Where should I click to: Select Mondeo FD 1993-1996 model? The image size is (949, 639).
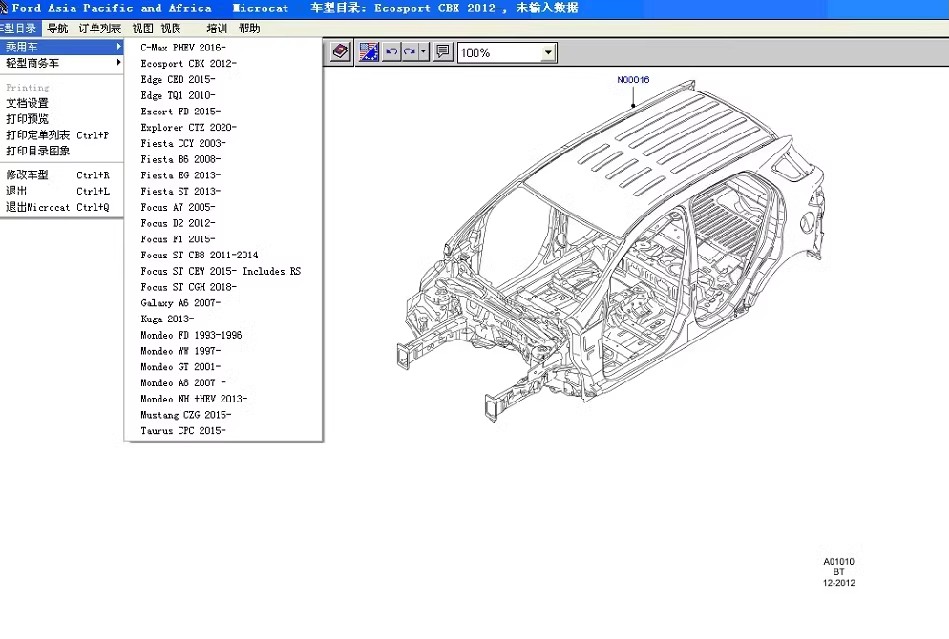point(223,335)
